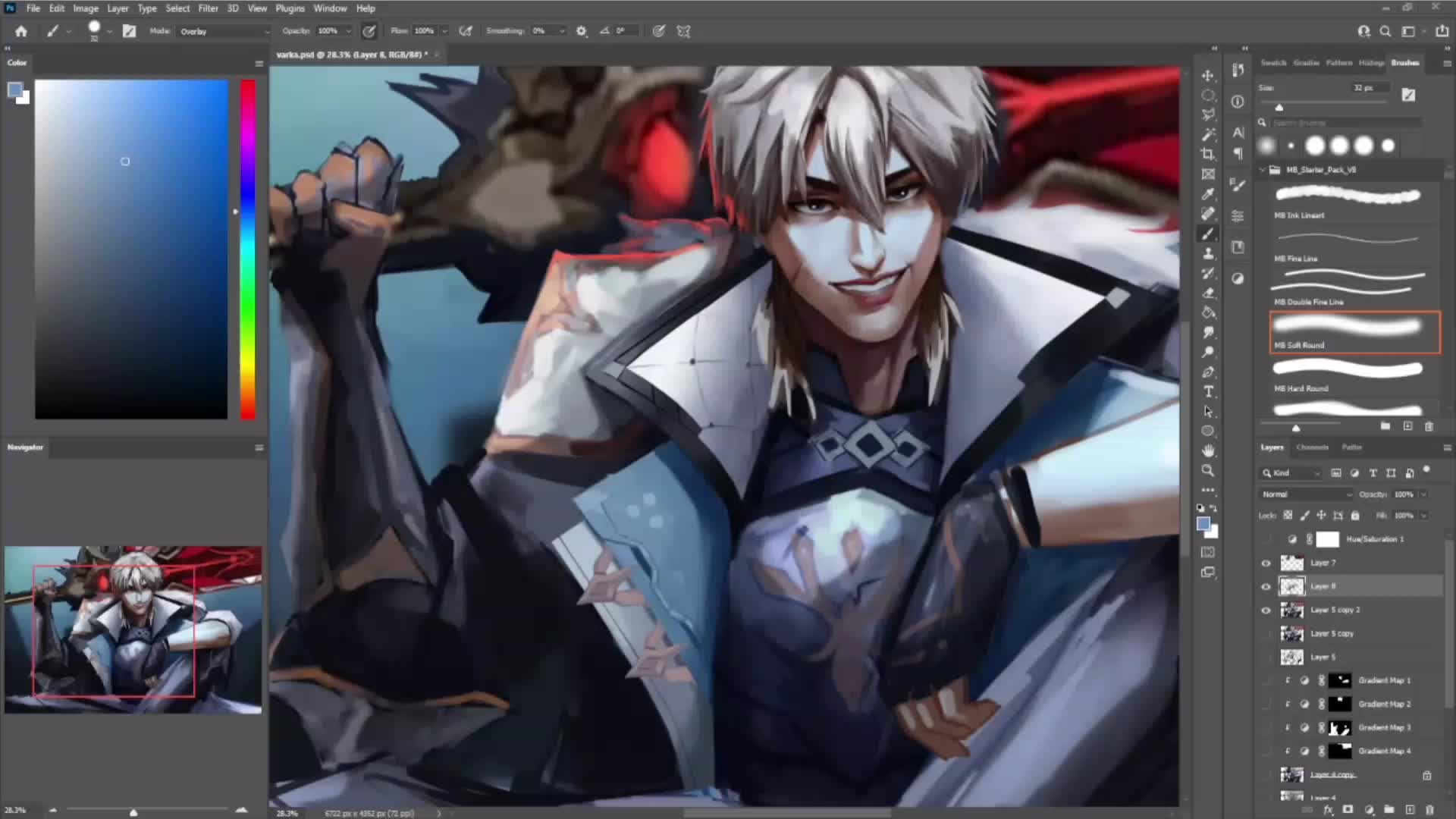Click the Home icon in options bar
The height and width of the screenshot is (819, 1456).
click(21, 31)
